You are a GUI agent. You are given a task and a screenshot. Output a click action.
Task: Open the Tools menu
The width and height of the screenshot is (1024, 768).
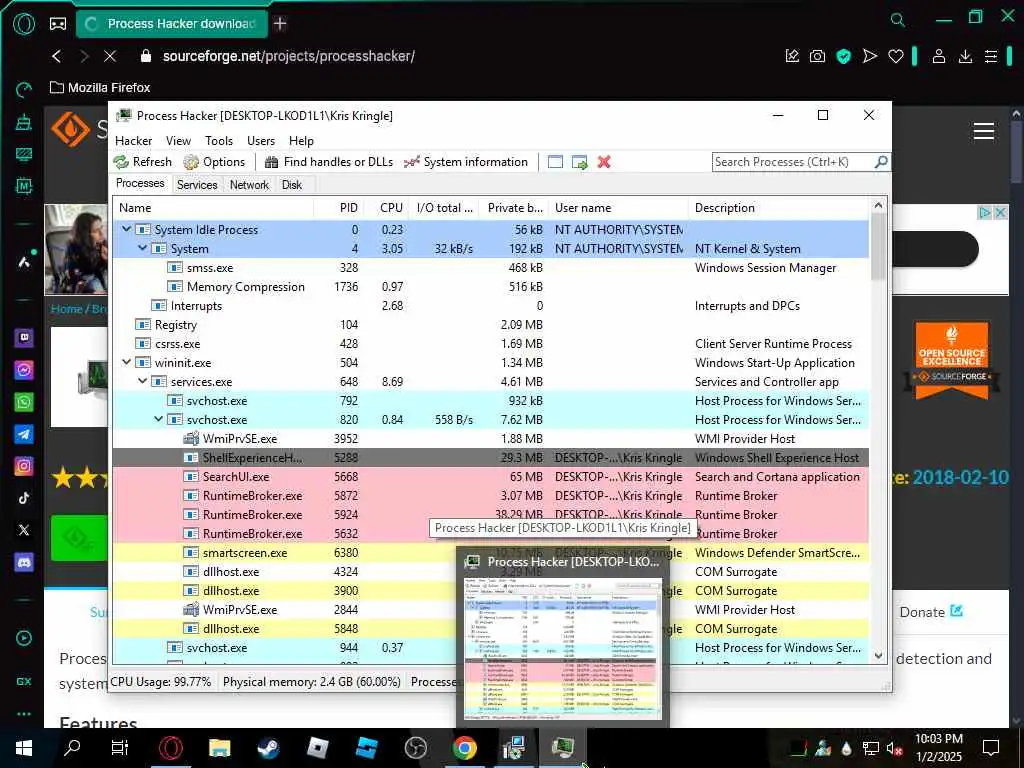[x=219, y=140]
